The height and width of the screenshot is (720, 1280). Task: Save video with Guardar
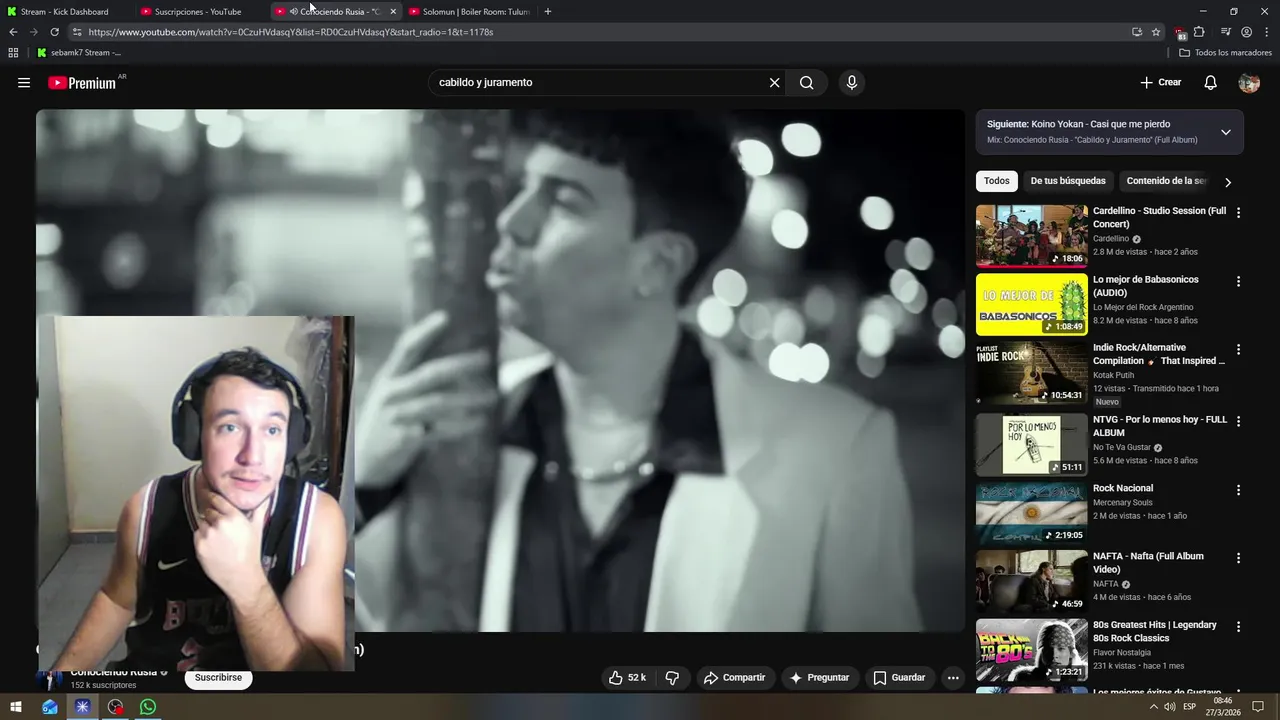tap(899, 678)
